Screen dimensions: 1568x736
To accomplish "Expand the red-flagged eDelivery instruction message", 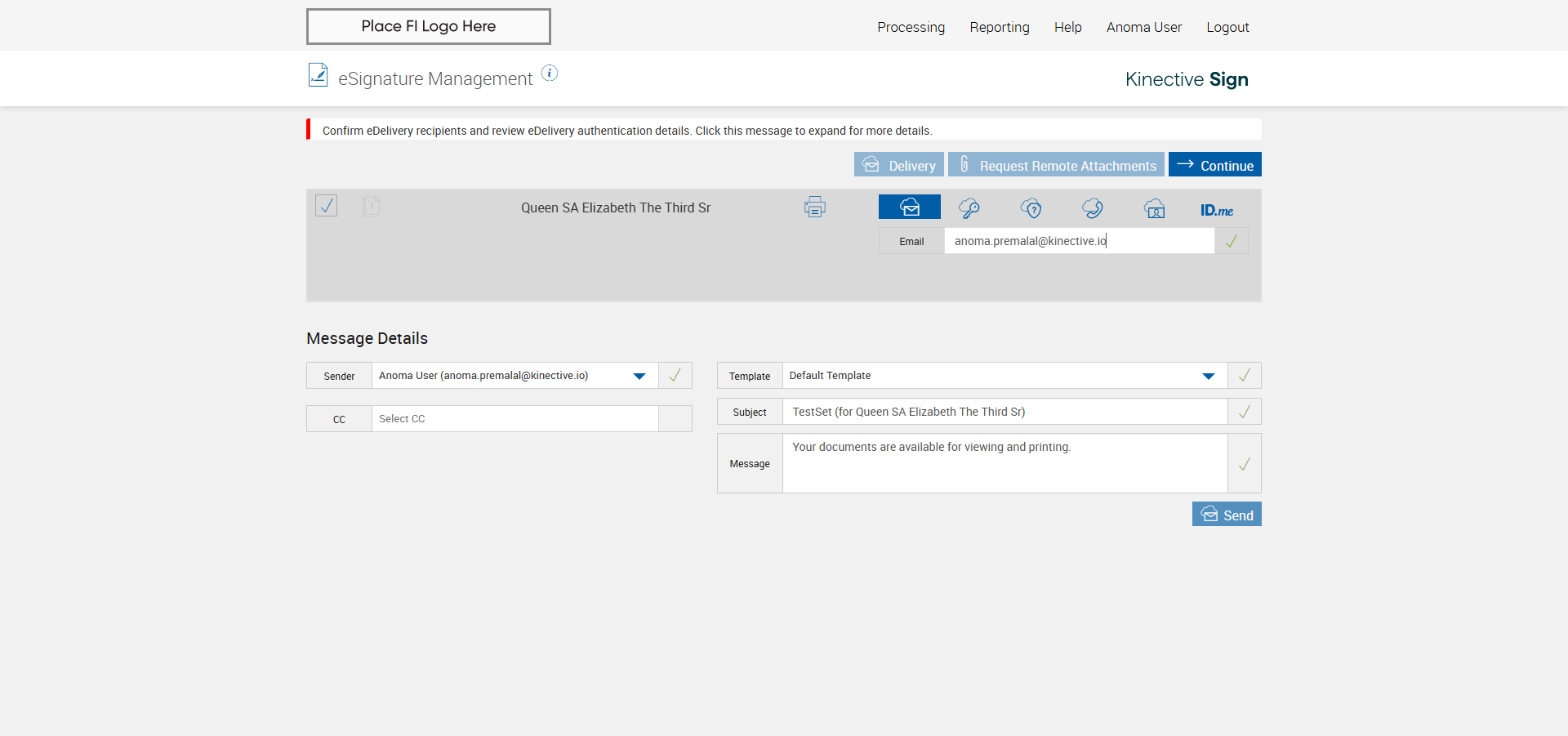I will point(626,131).
